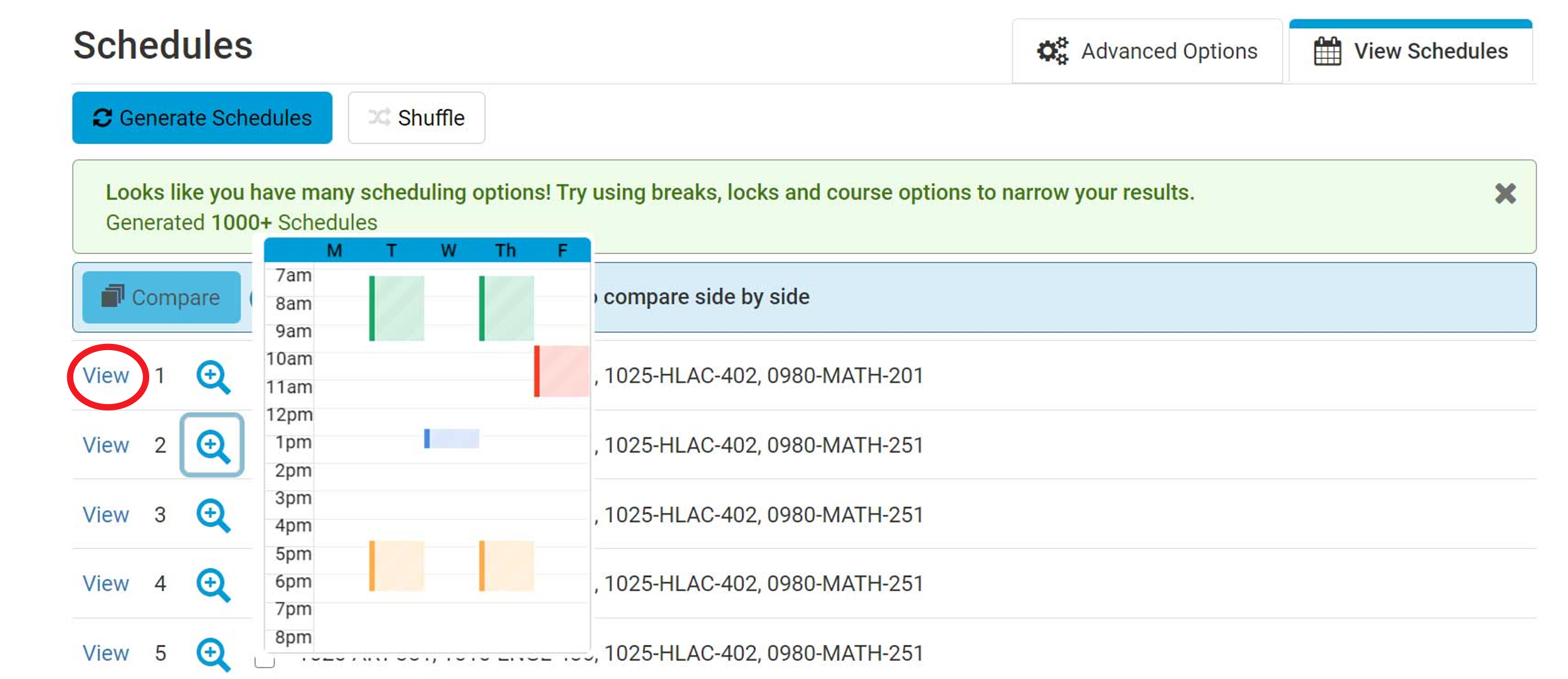The width and height of the screenshot is (1568, 679).
Task: Open the View link for schedule 5
Action: click(x=106, y=653)
